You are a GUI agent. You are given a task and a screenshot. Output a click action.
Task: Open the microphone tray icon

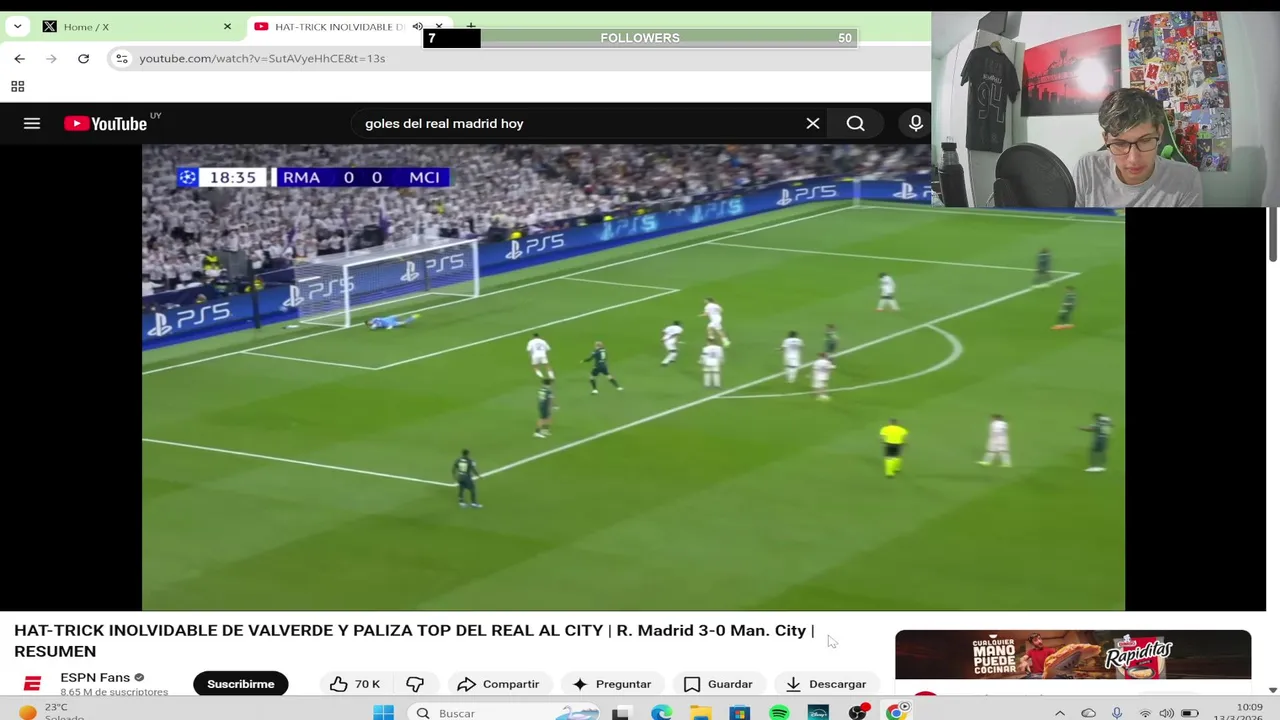coord(1117,713)
